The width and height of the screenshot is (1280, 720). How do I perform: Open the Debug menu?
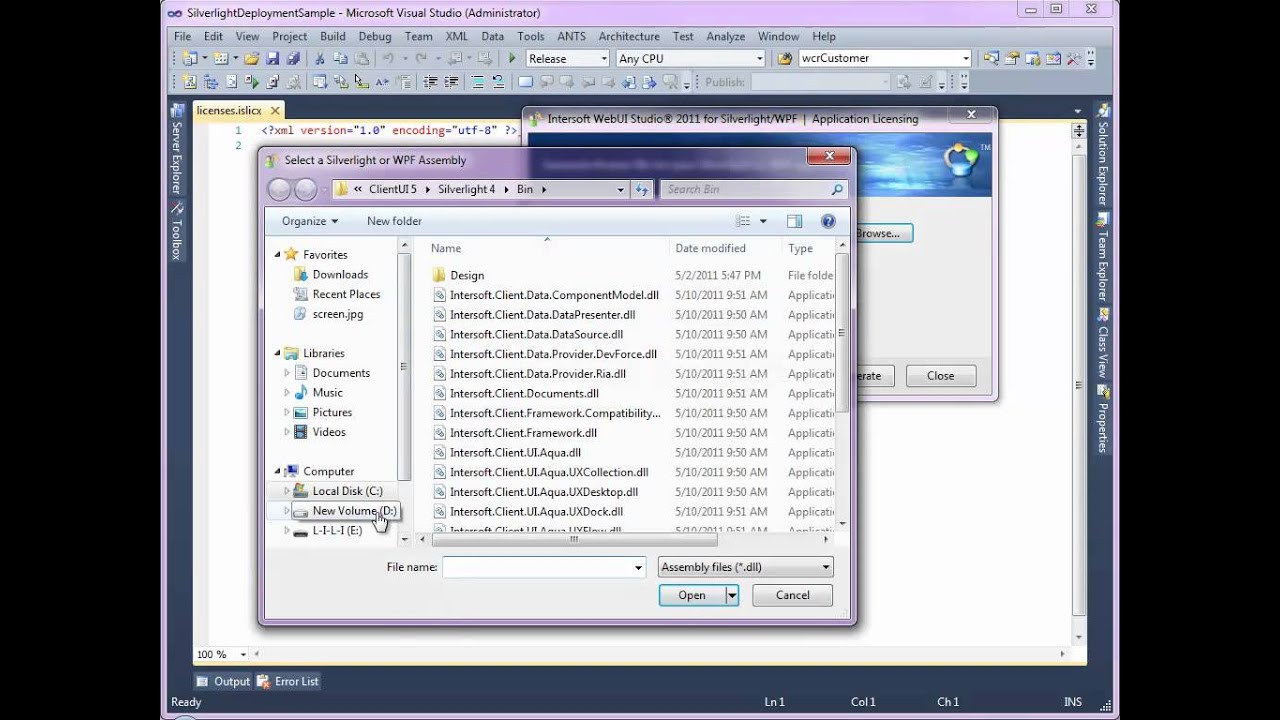pos(375,36)
